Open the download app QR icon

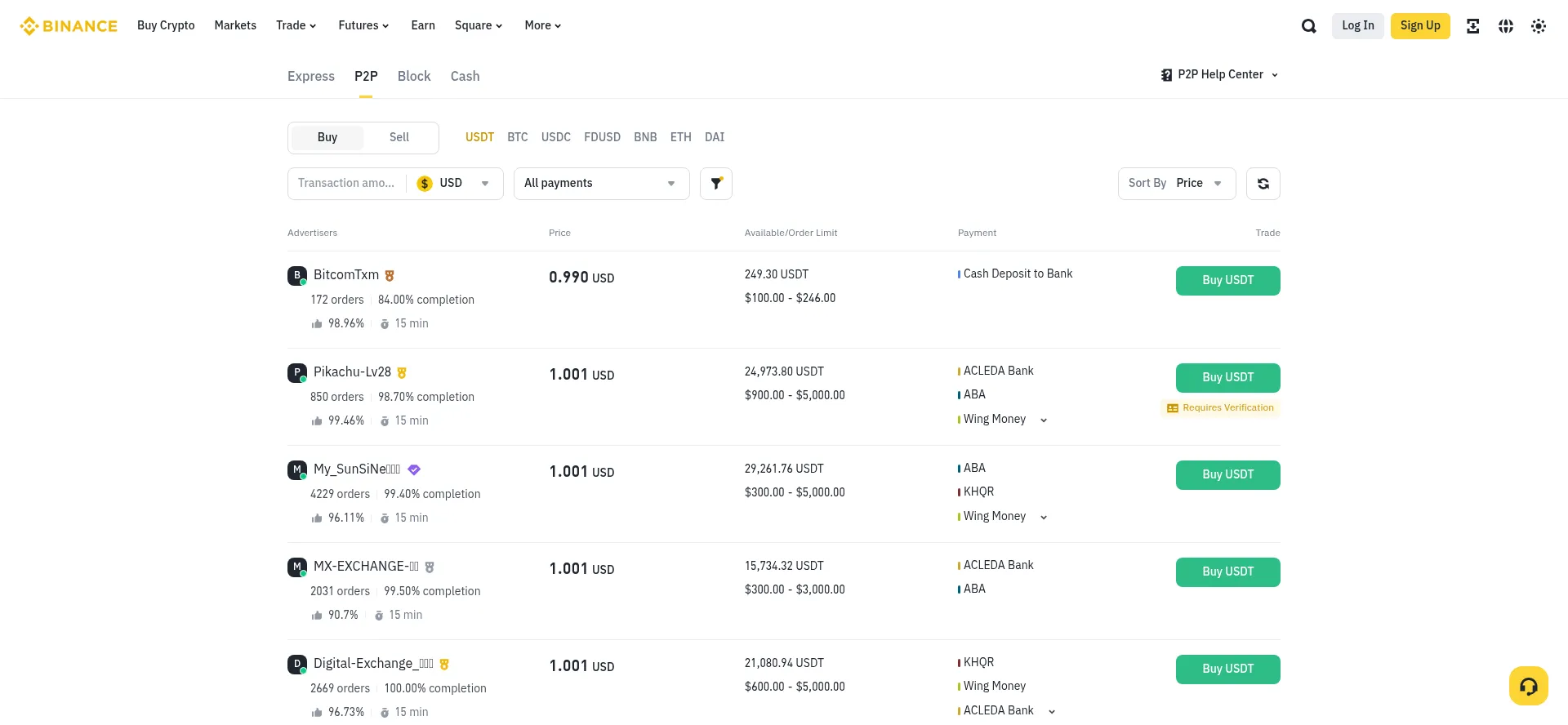[1472, 26]
